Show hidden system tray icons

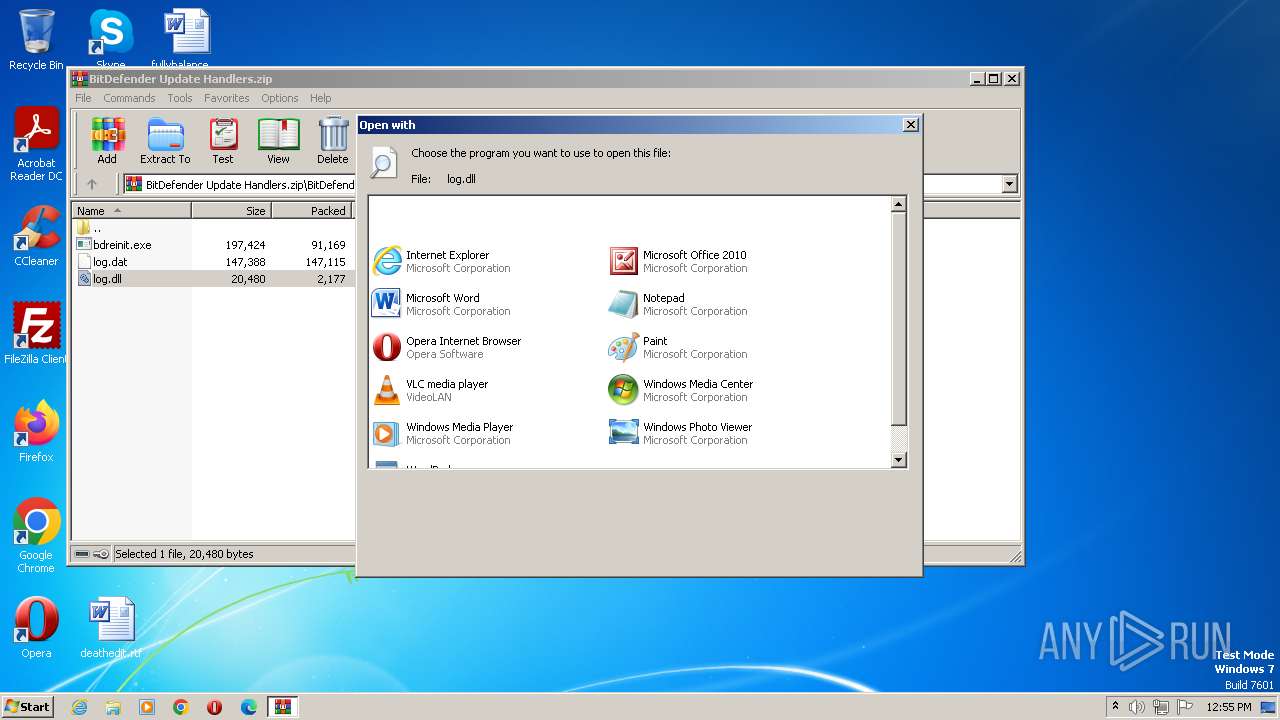tap(1115, 707)
